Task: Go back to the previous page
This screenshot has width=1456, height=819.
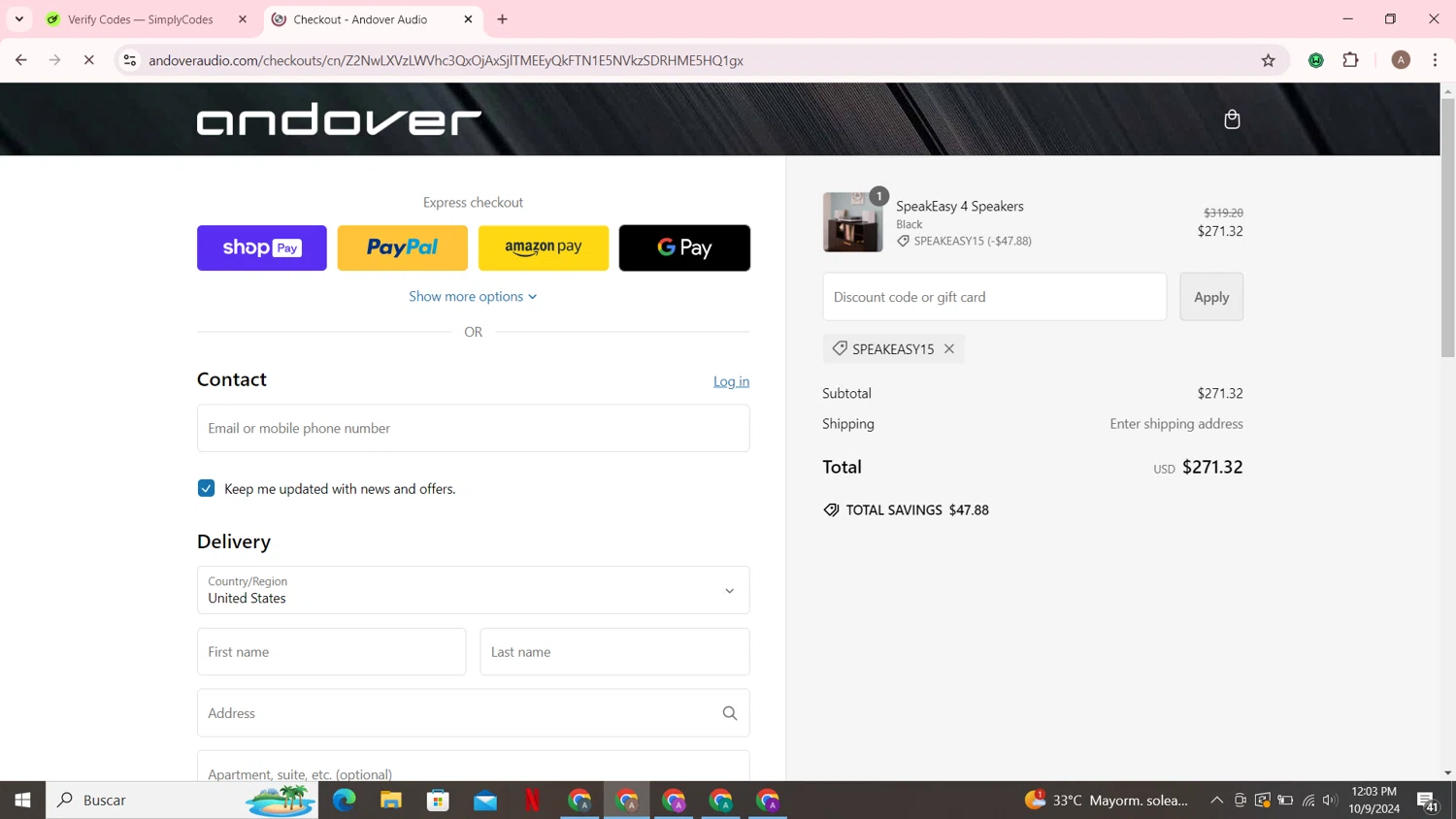Action: (x=21, y=60)
